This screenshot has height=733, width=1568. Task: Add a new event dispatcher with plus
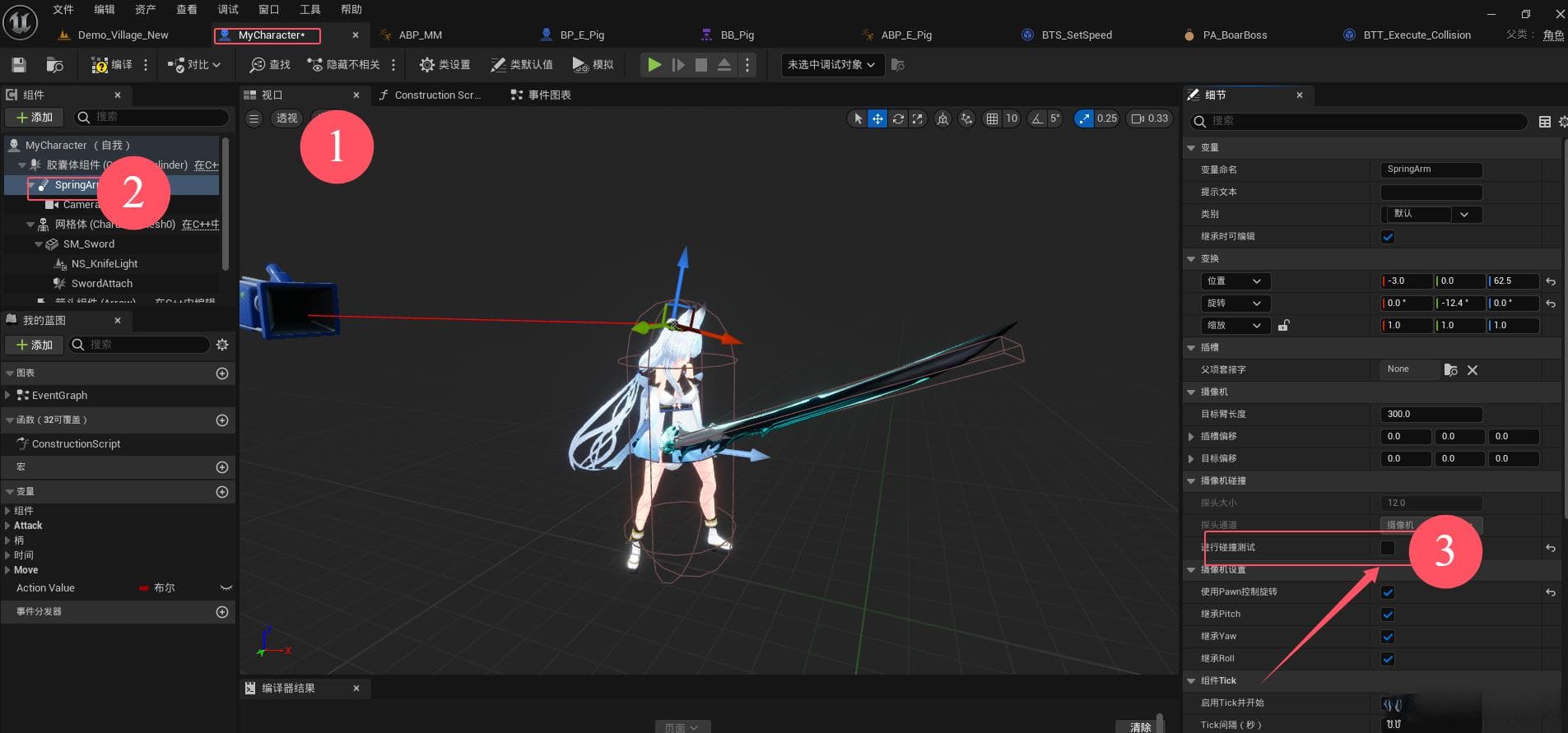[222, 612]
